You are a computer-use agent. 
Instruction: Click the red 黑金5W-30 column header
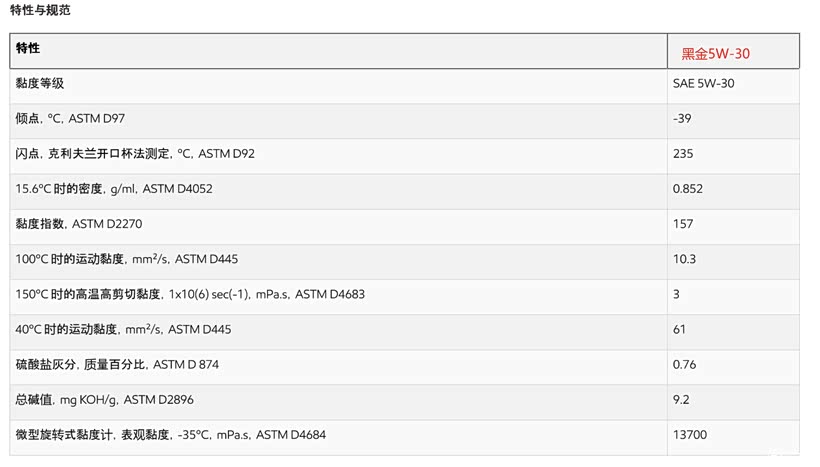tap(716, 54)
